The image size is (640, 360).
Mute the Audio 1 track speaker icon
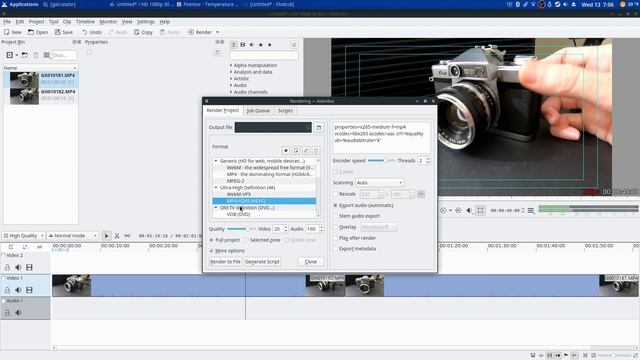(18, 313)
